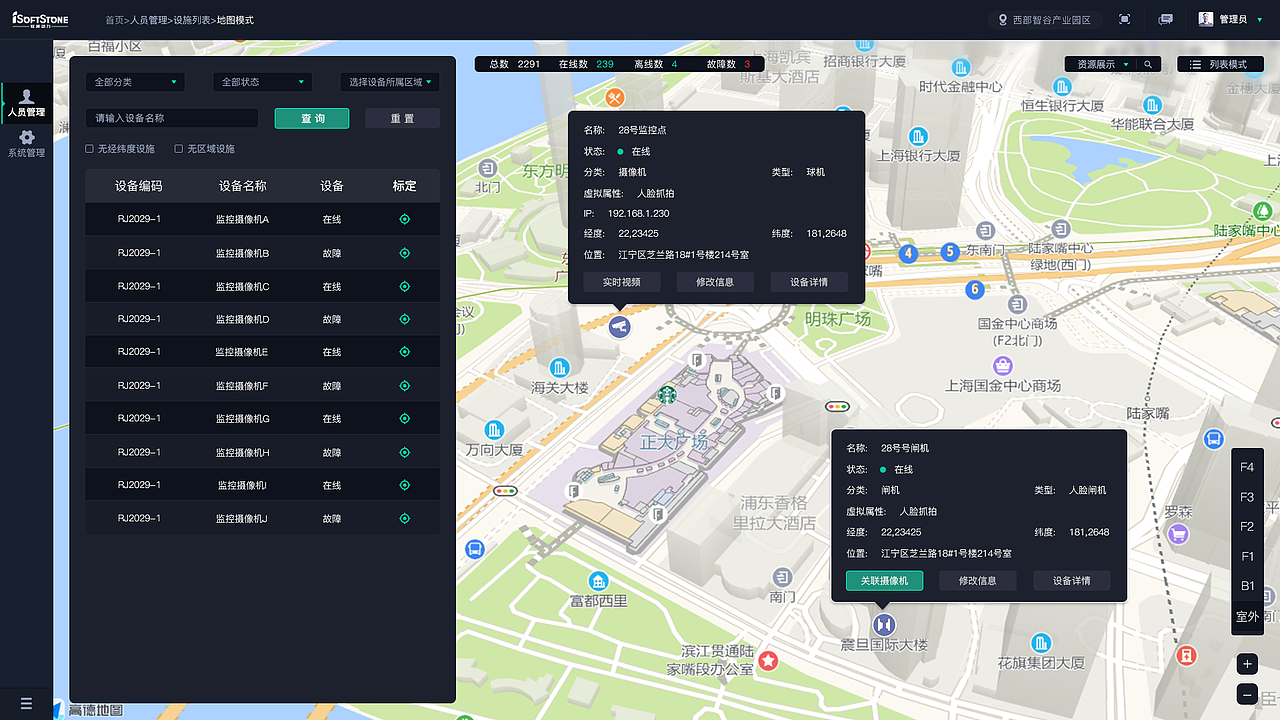Switch to floor F3
The width and height of the screenshot is (1280, 720).
click(x=1247, y=497)
